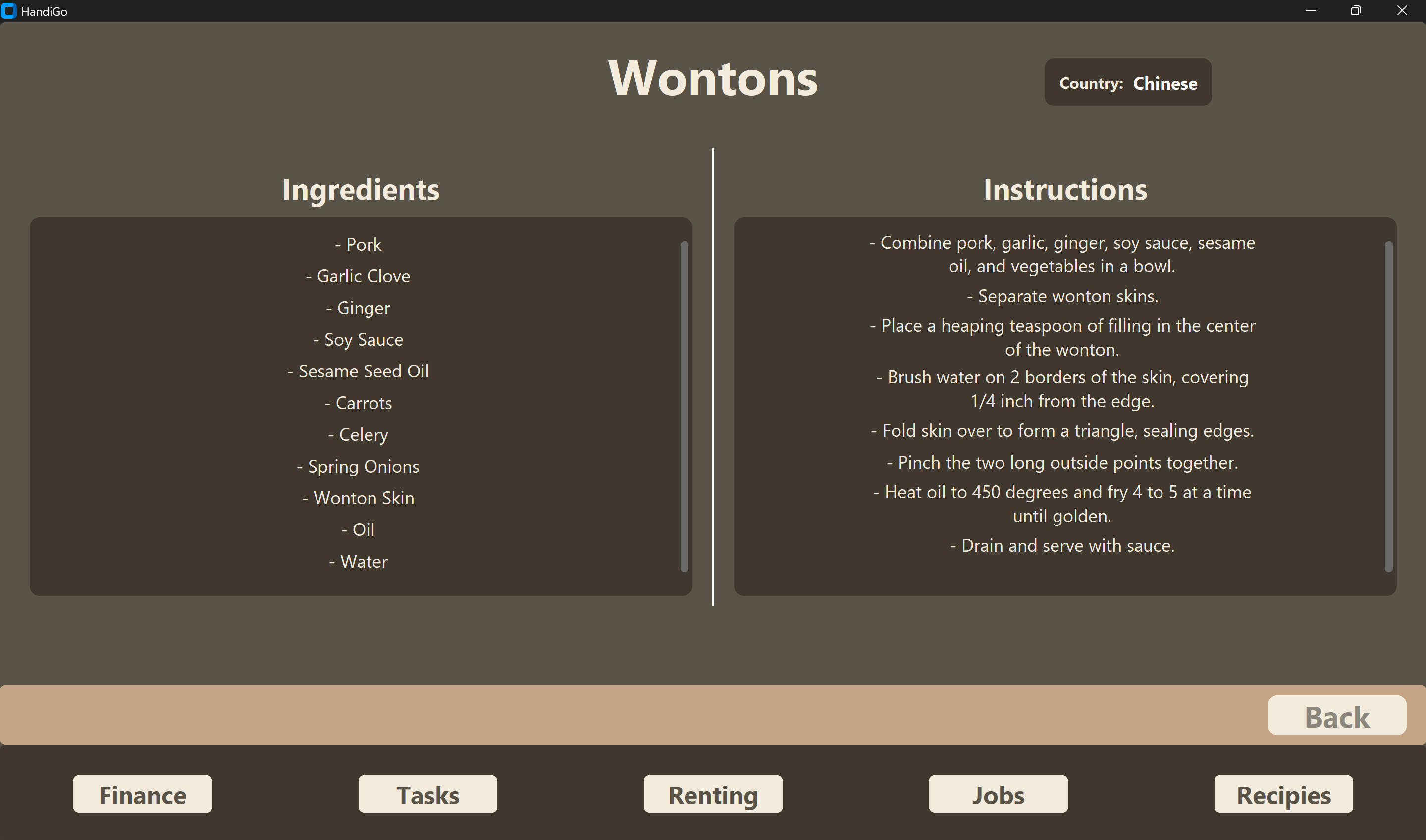Open the Finance section
This screenshot has width=1426, height=840.
[x=143, y=795]
